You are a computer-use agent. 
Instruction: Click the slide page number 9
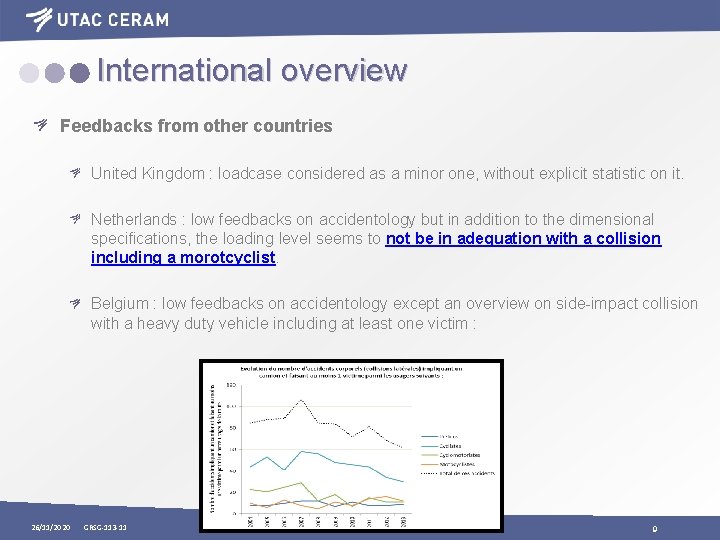[655, 529]
